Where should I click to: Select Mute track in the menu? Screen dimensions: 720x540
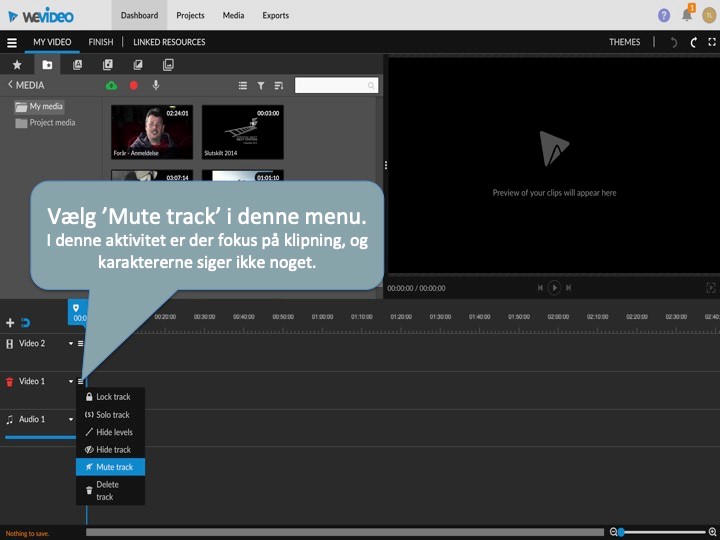tap(111, 467)
